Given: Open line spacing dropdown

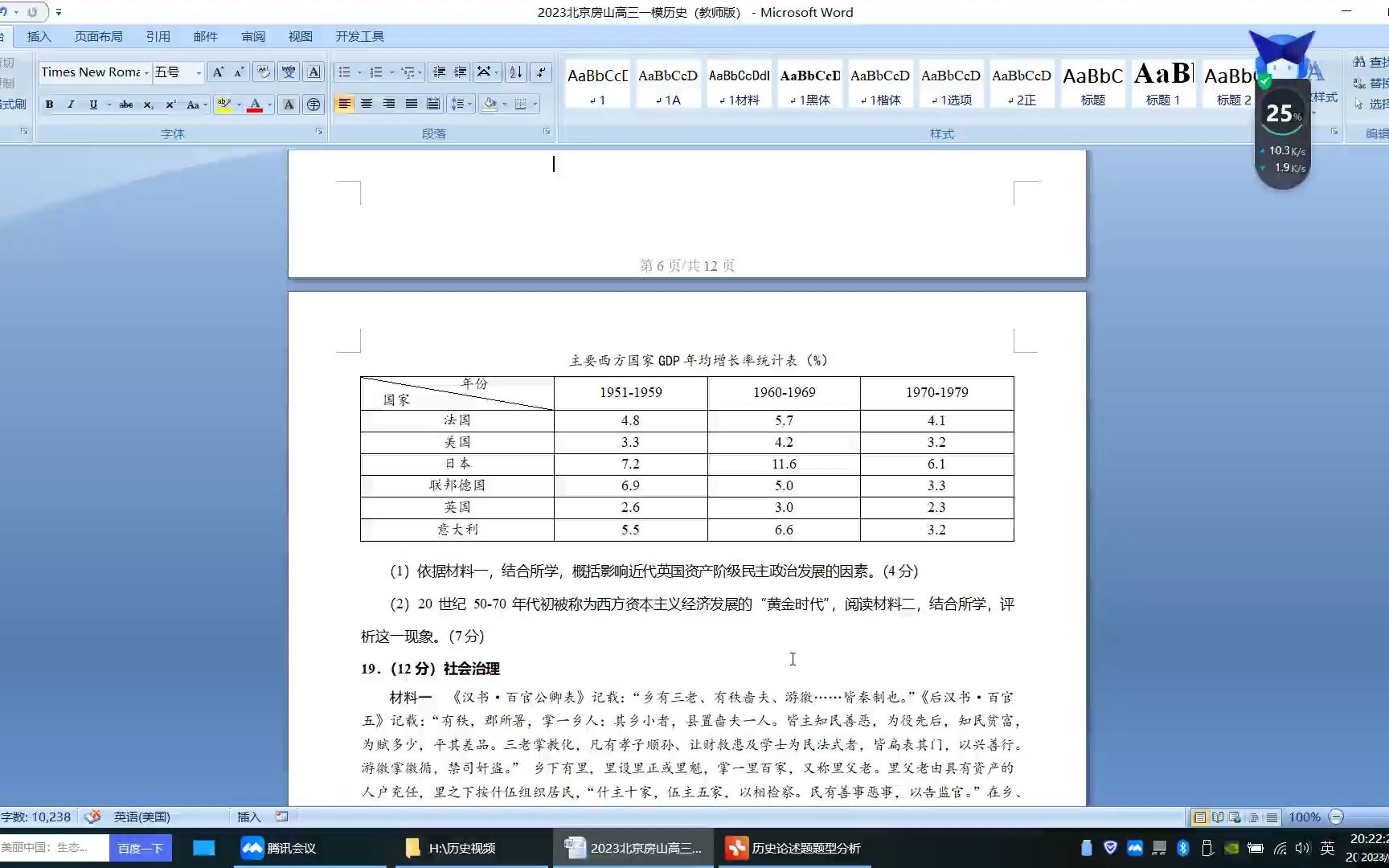Looking at the screenshot, I should pyautogui.click(x=458, y=104).
